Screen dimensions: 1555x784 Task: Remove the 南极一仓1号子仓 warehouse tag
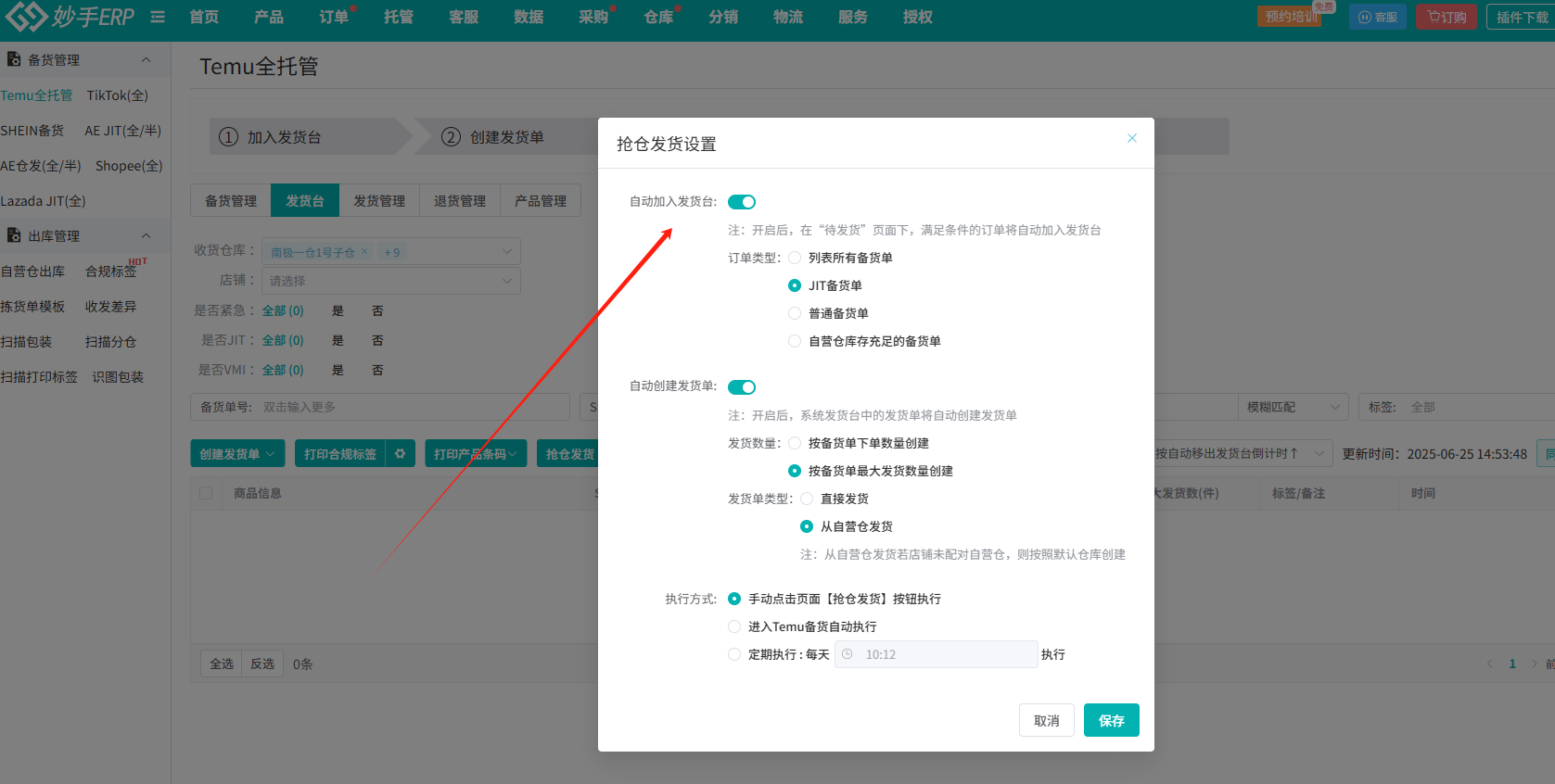point(364,251)
